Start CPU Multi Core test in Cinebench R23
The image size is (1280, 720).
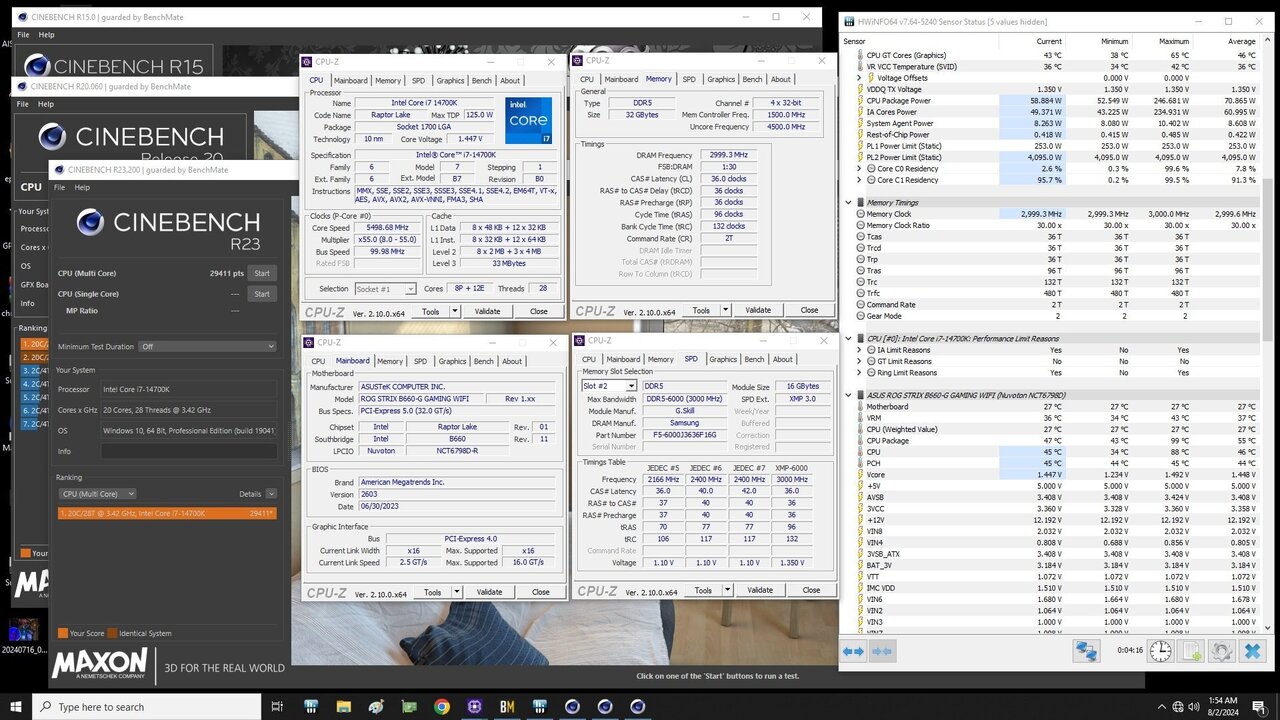click(x=262, y=273)
